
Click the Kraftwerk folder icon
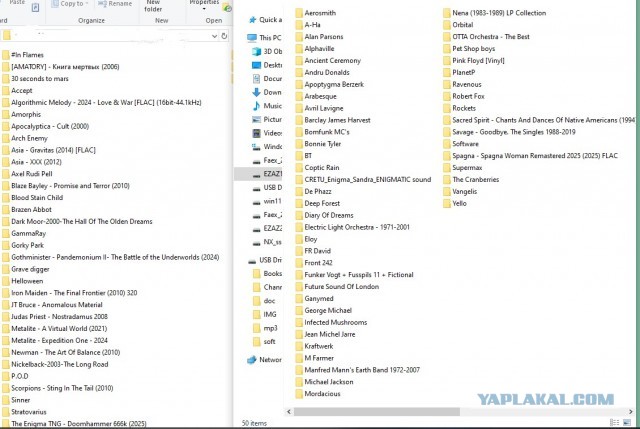point(299,346)
